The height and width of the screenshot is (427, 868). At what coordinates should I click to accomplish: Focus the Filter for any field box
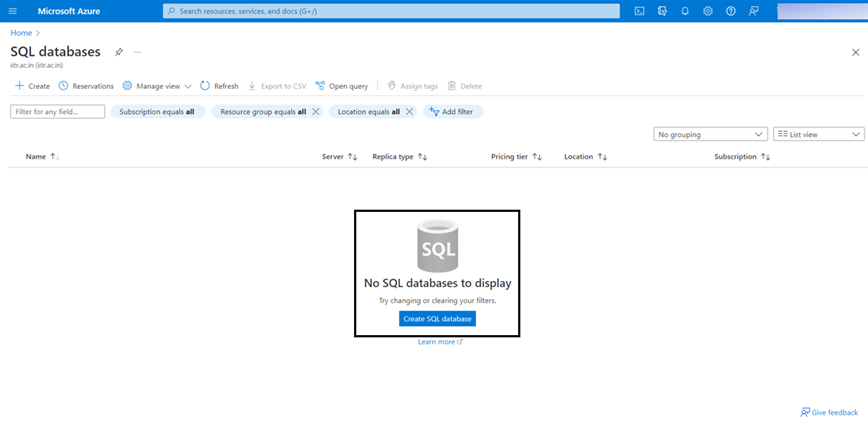[x=58, y=111]
